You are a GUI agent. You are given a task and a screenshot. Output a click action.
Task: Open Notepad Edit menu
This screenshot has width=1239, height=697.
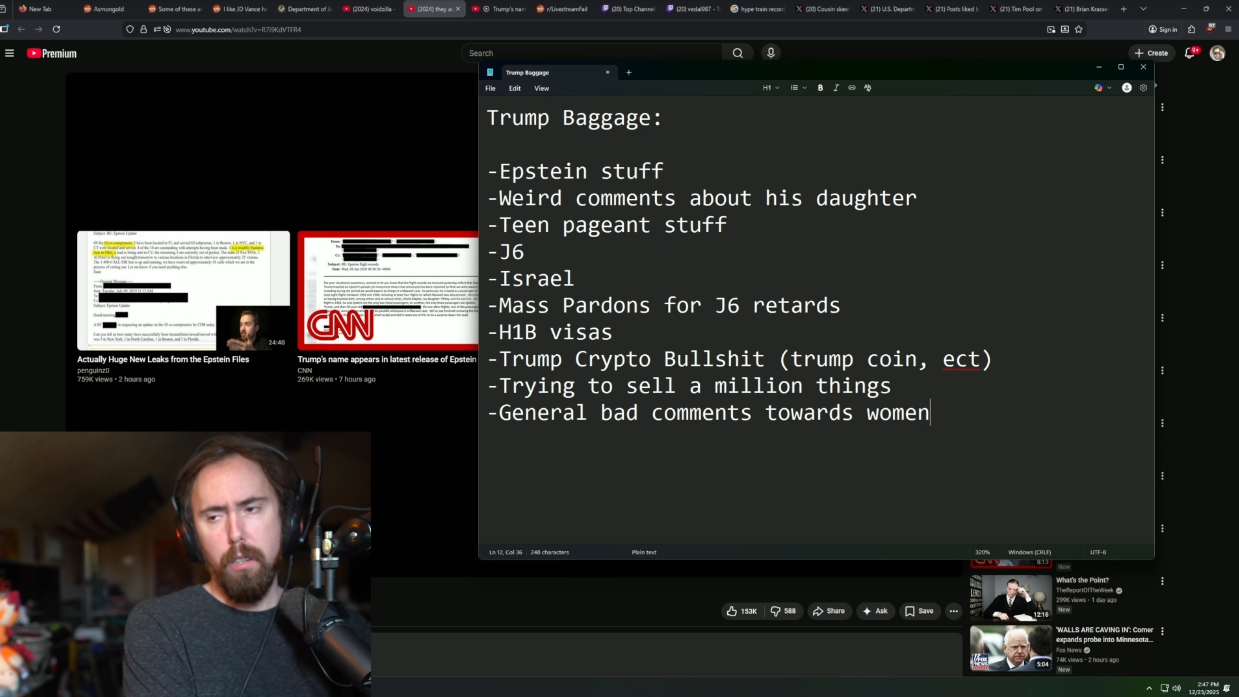(515, 88)
